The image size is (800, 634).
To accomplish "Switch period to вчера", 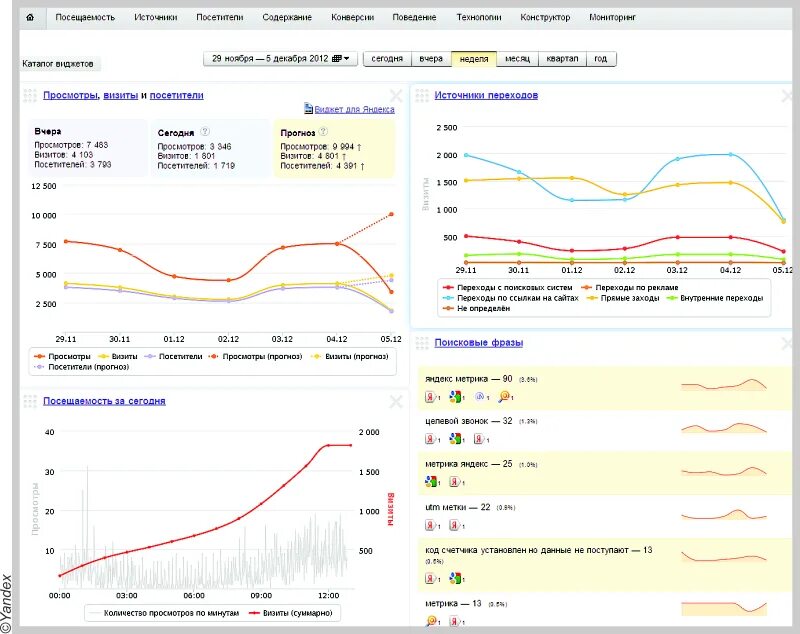I will click(x=431, y=59).
